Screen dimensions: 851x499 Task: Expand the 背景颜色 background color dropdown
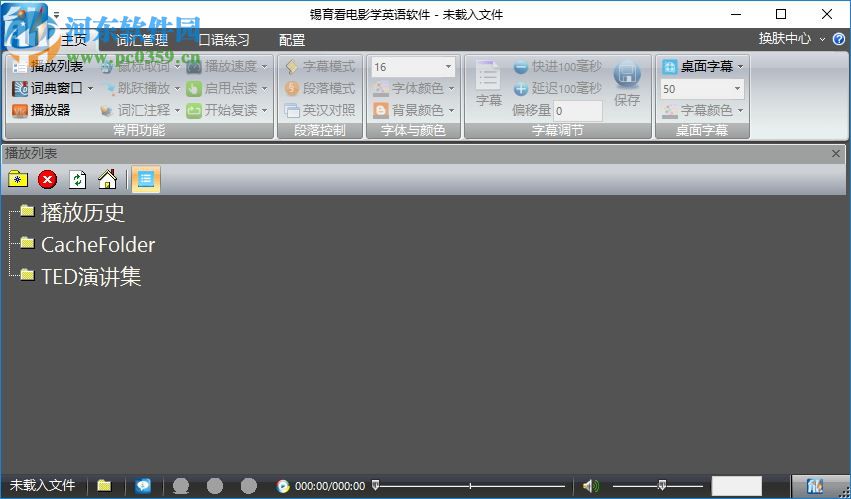click(452, 110)
